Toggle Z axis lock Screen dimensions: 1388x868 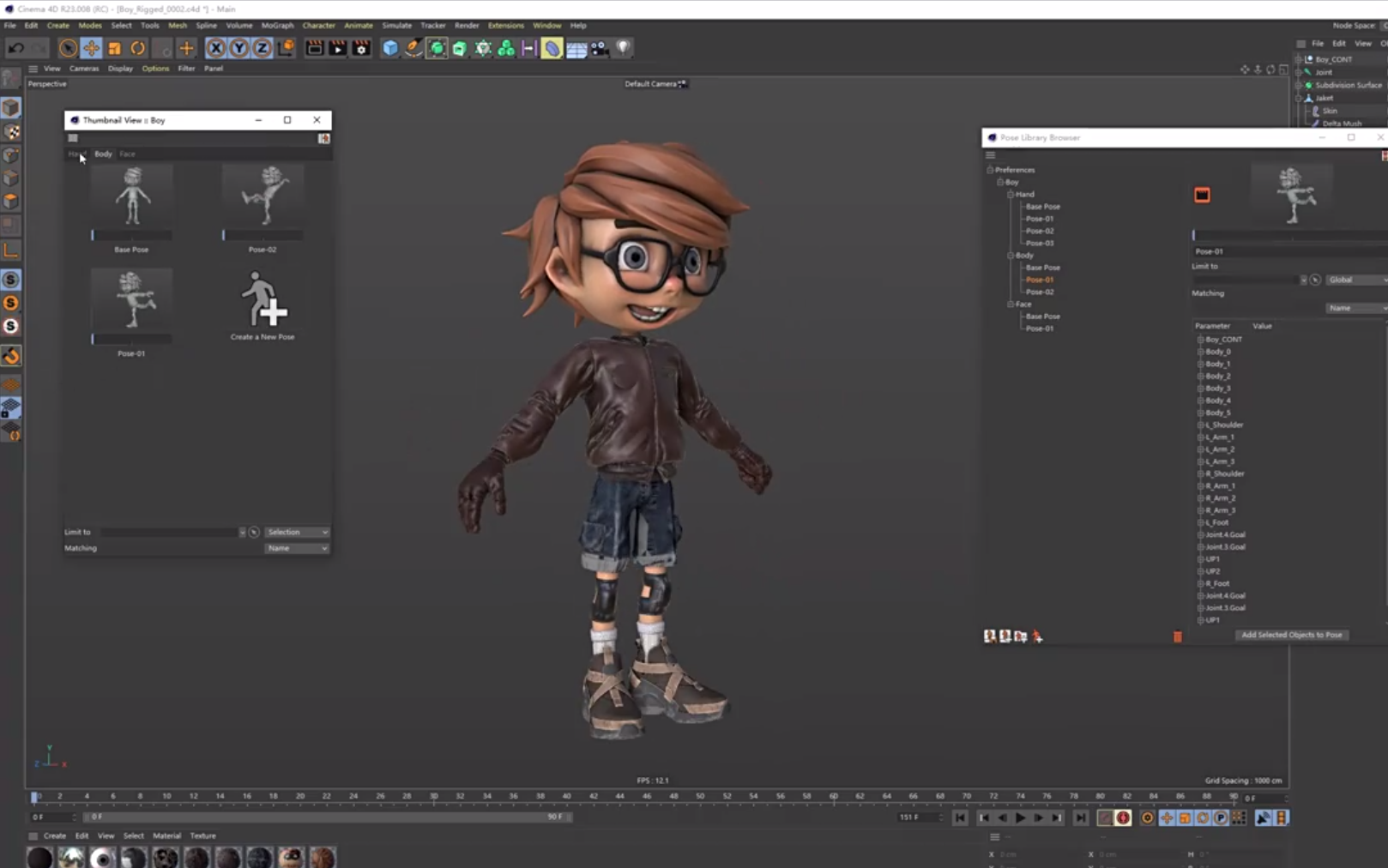(262, 48)
